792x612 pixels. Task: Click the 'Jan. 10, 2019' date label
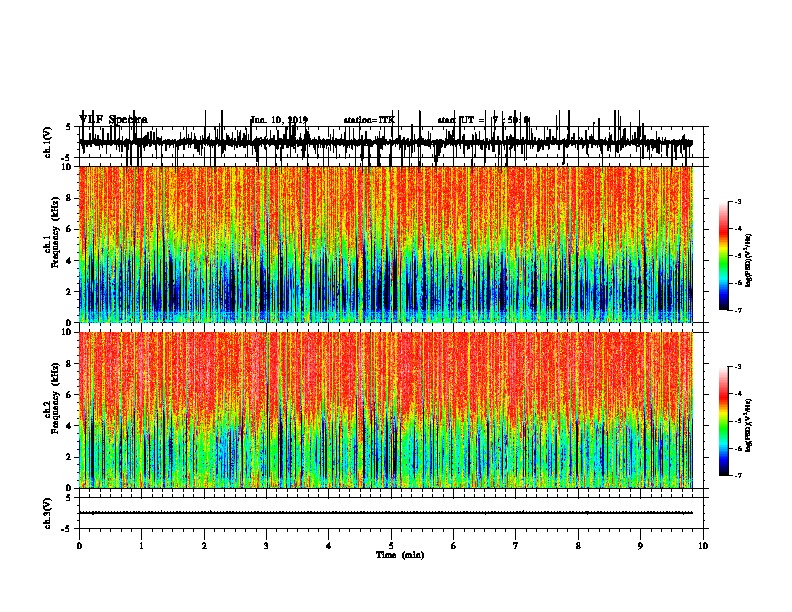pos(279,120)
